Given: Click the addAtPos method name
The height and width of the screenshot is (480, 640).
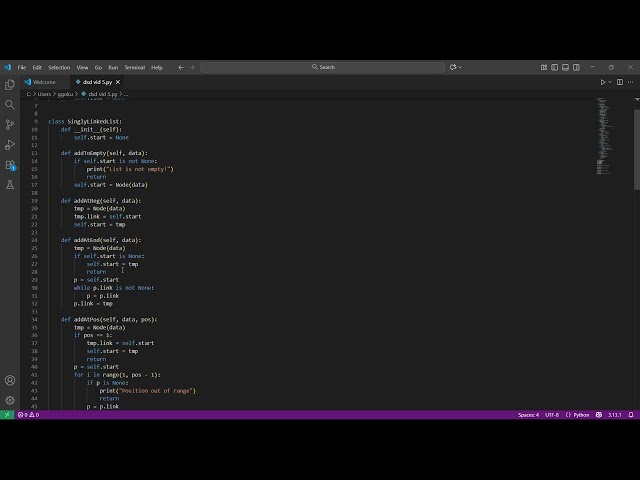Looking at the screenshot, I should (x=87, y=319).
